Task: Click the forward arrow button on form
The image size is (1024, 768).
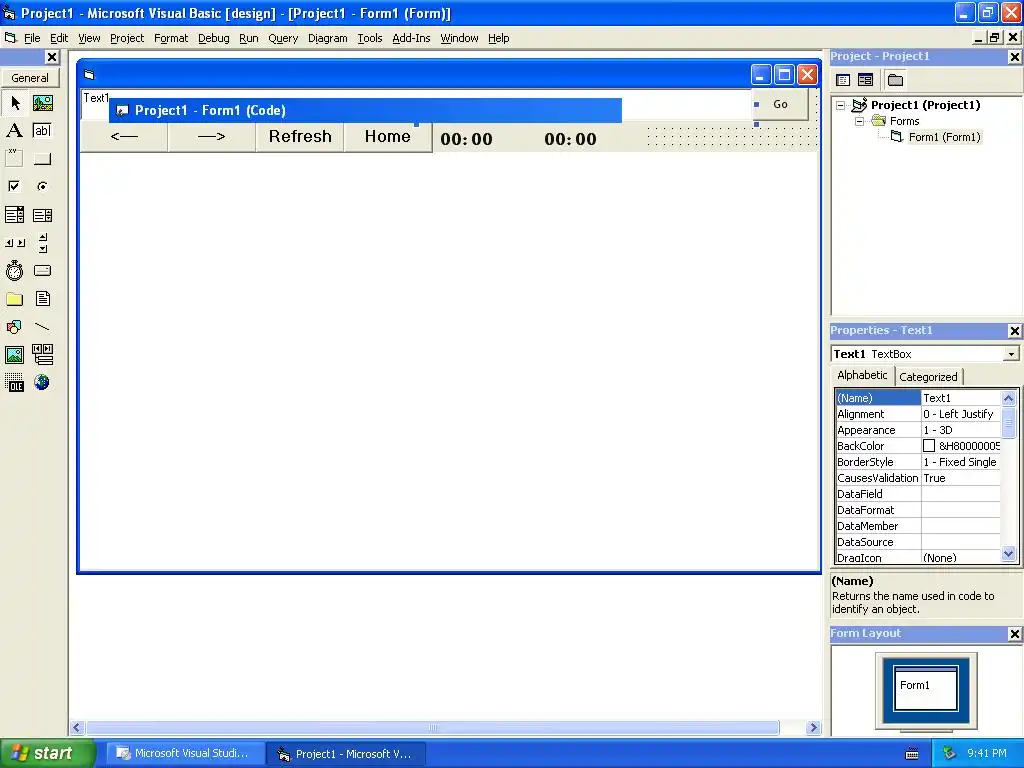Action: pos(212,136)
